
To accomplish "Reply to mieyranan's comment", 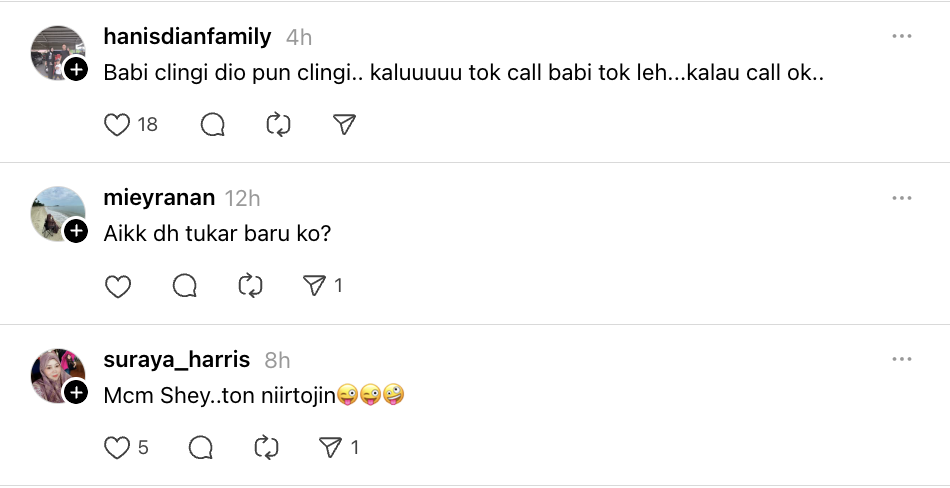I will click(x=185, y=286).
